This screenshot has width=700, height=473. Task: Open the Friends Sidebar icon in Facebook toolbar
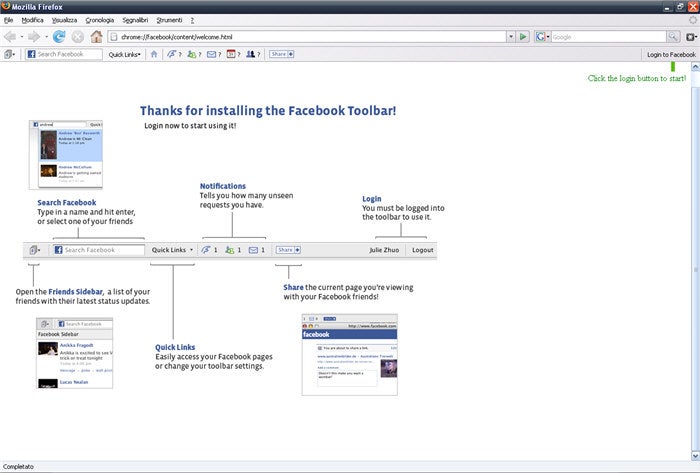9,54
